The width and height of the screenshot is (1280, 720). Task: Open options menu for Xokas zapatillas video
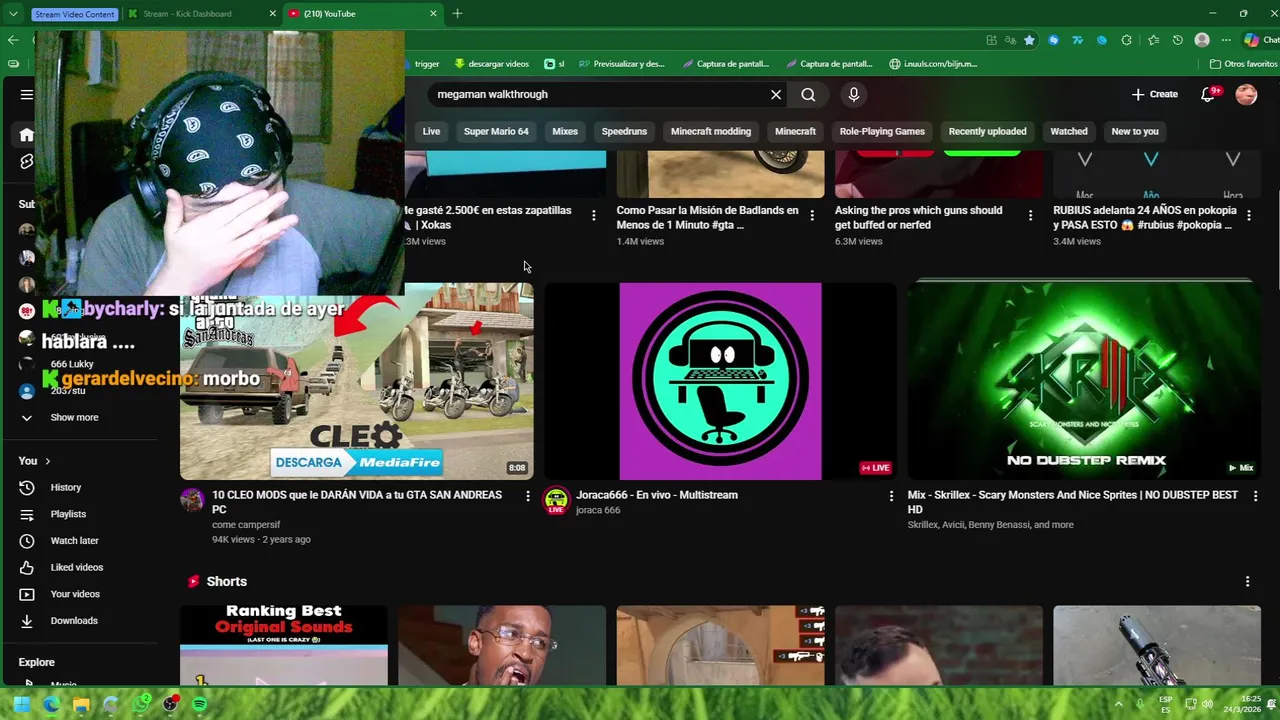pyautogui.click(x=594, y=215)
